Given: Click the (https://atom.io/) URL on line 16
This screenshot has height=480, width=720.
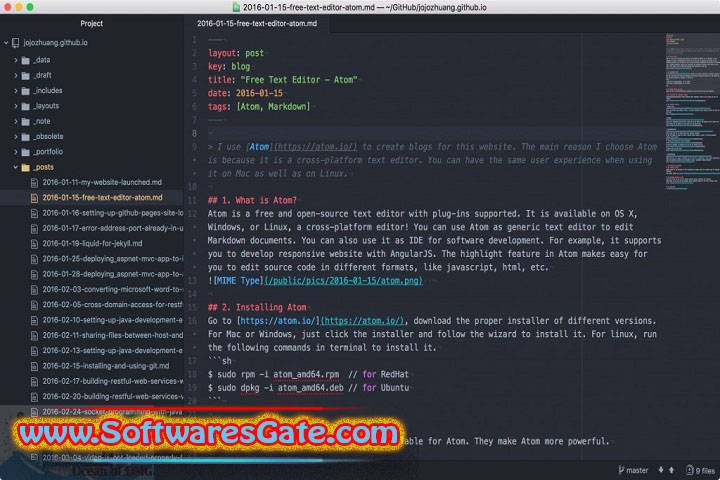Looking at the screenshot, I should [x=362, y=321].
